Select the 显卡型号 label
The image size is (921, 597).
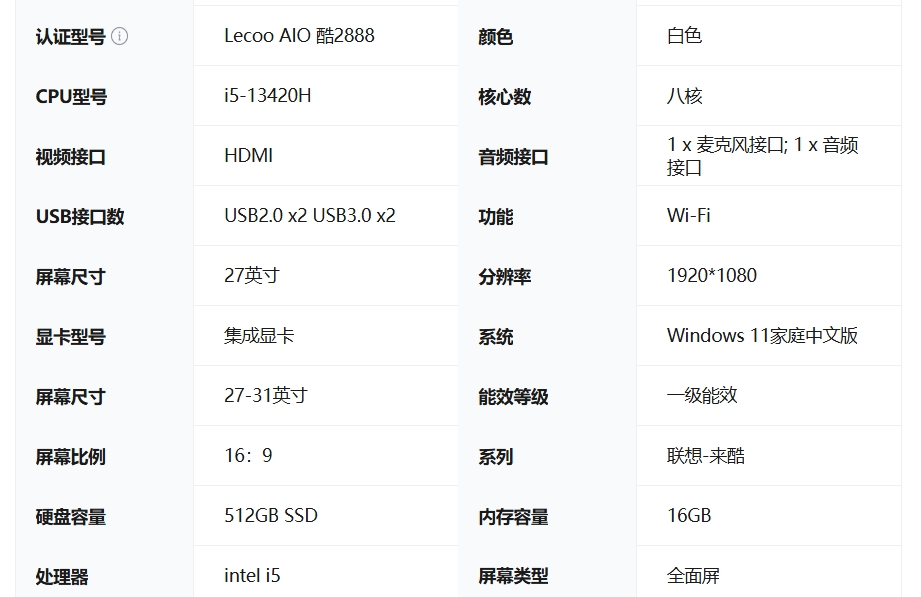(x=70, y=337)
